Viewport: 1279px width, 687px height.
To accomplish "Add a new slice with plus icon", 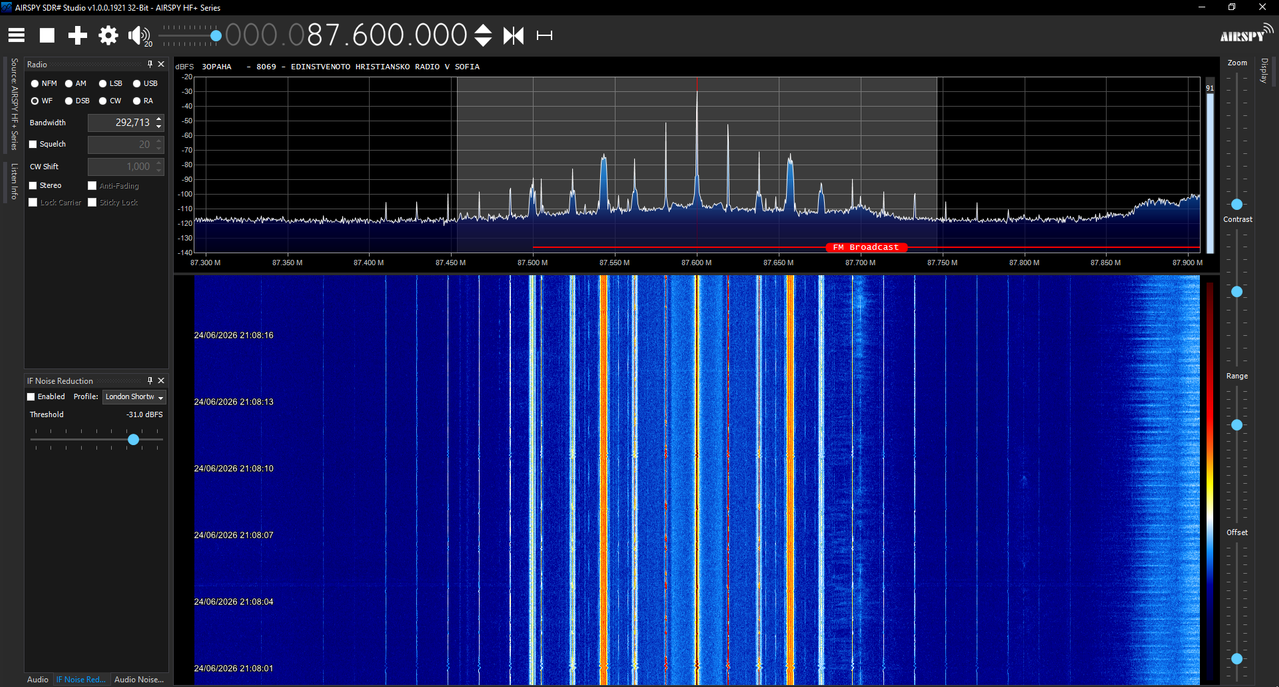I will 78,36.
